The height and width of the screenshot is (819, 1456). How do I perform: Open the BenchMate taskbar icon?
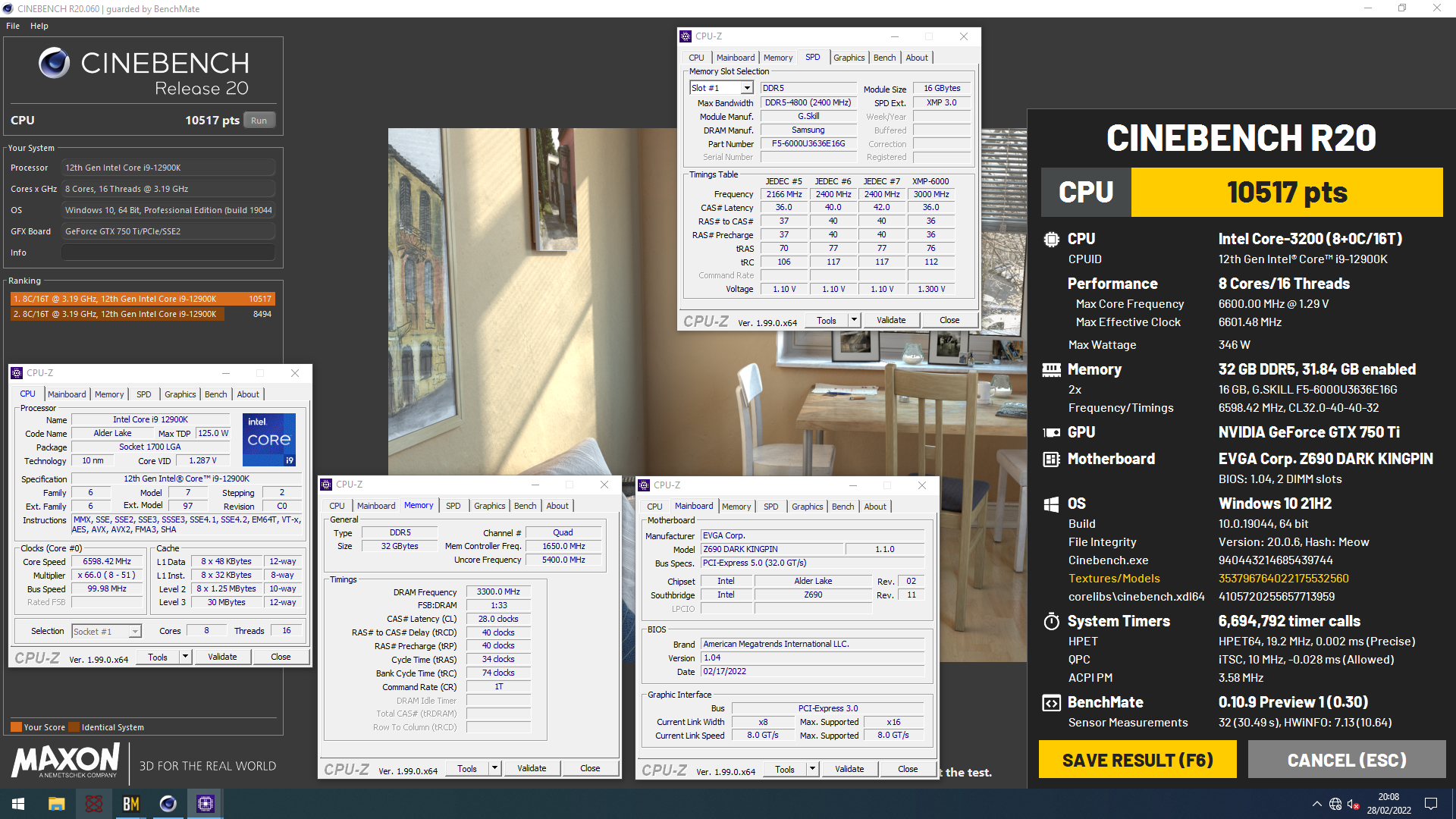pyautogui.click(x=130, y=804)
